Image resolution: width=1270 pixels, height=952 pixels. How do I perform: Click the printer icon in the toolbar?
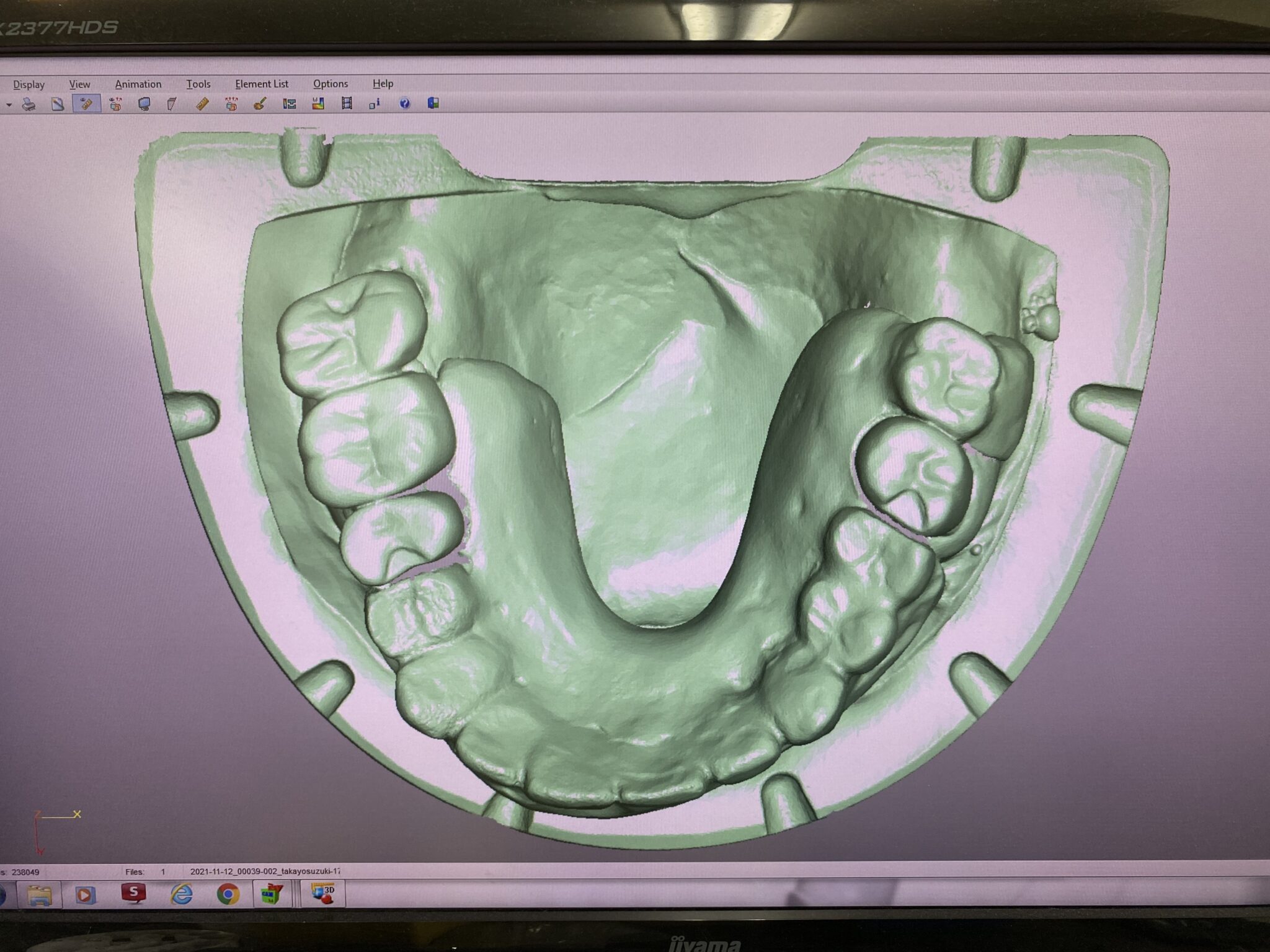(29, 104)
